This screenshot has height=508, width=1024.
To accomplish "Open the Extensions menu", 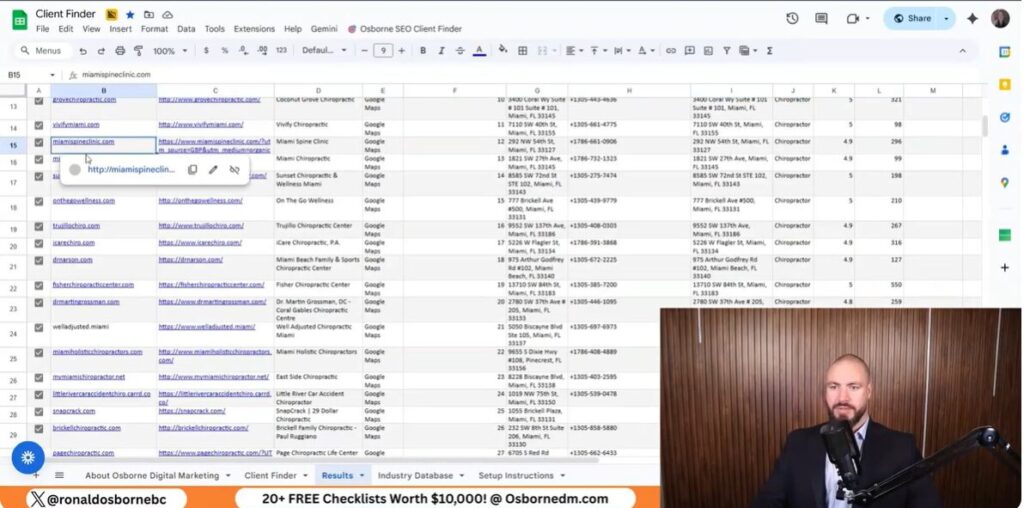I will (254, 29).
